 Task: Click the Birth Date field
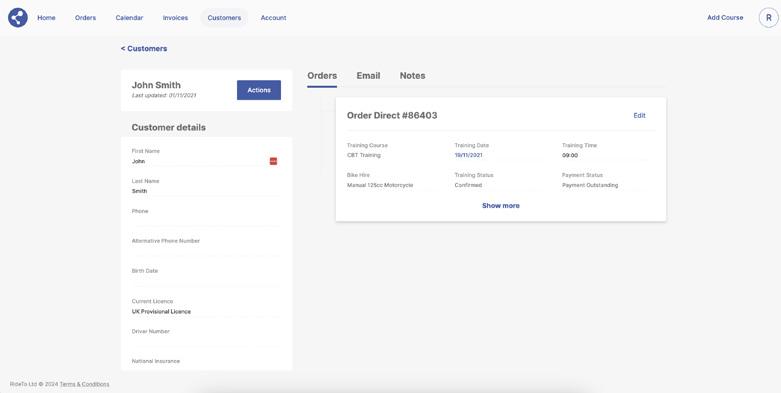[x=206, y=281]
